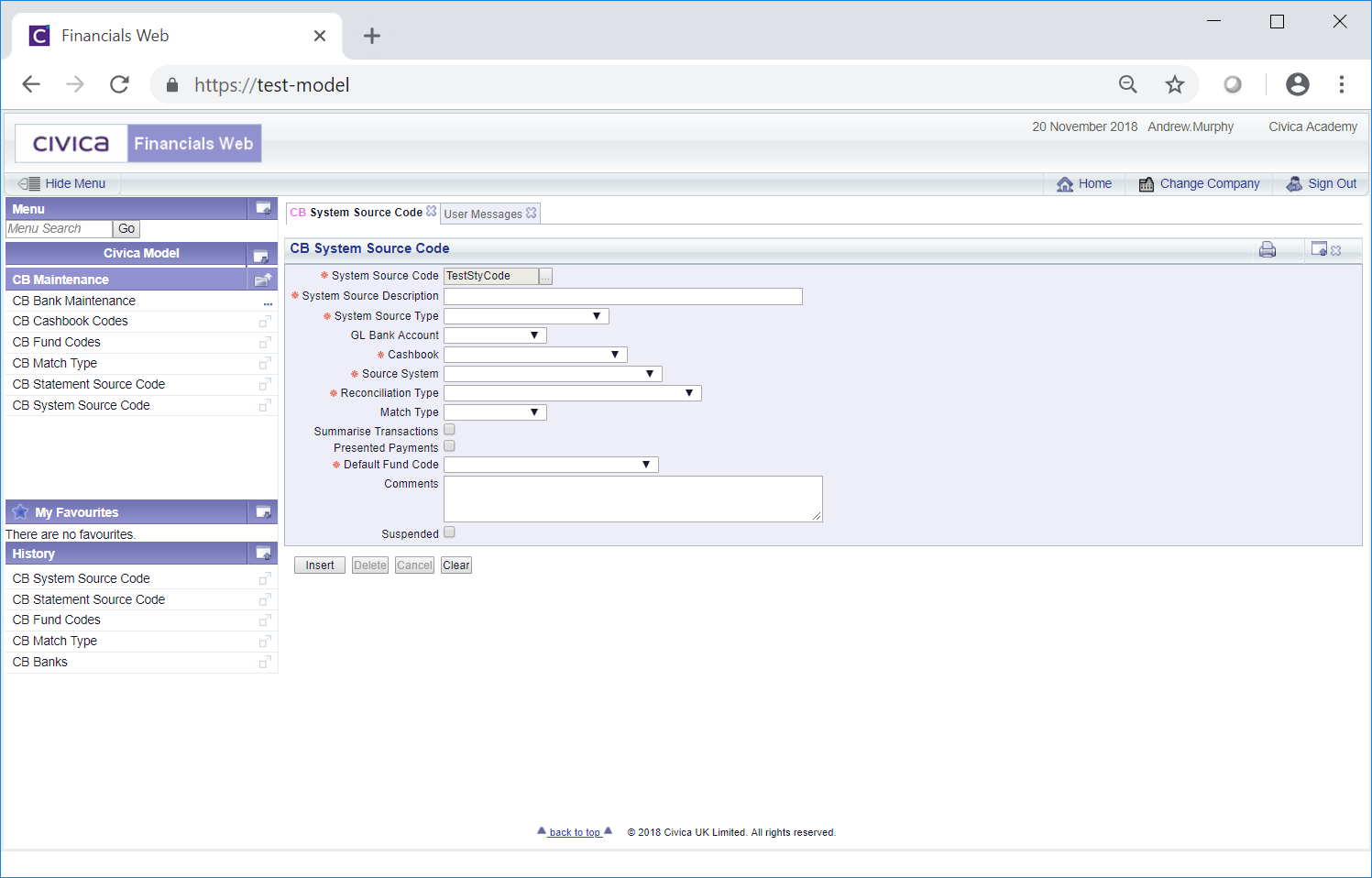Click the System Source Description field
The image size is (1372, 878).
point(623,296)
